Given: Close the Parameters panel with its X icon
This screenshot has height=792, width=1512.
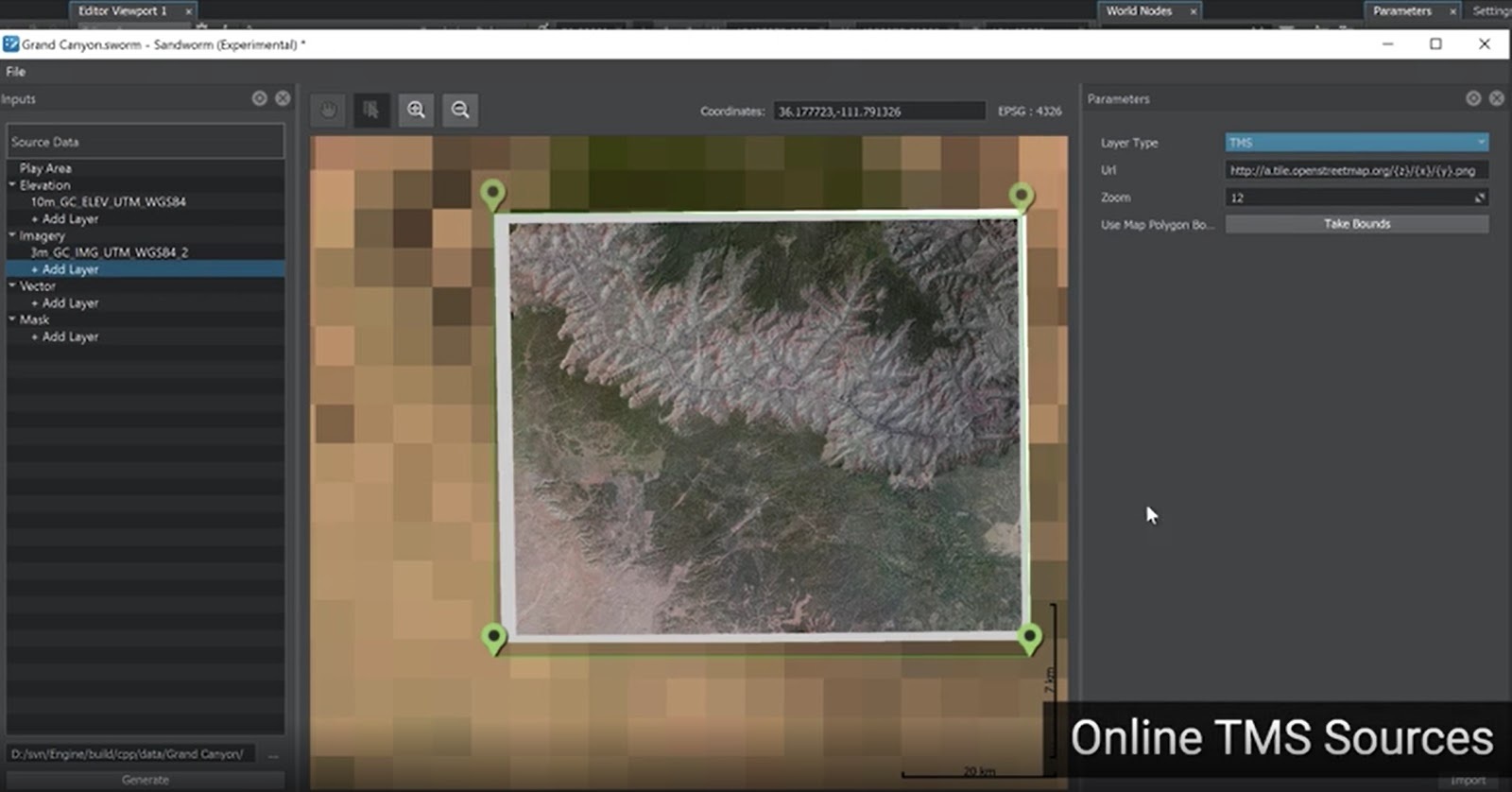Looking at the screenshot, I should (1497, 98).
